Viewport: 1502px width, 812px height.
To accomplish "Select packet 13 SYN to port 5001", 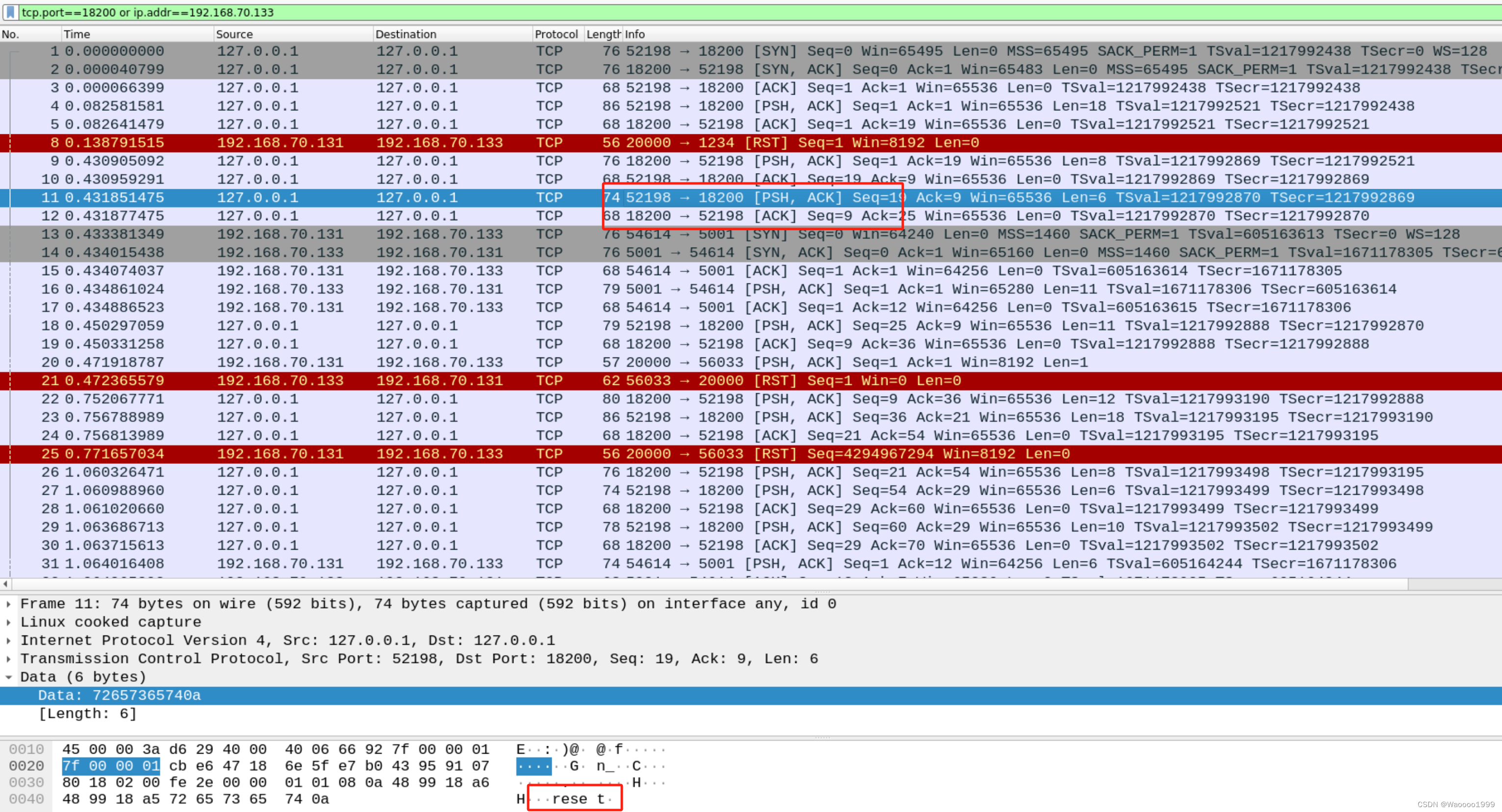I will (751, 234).
